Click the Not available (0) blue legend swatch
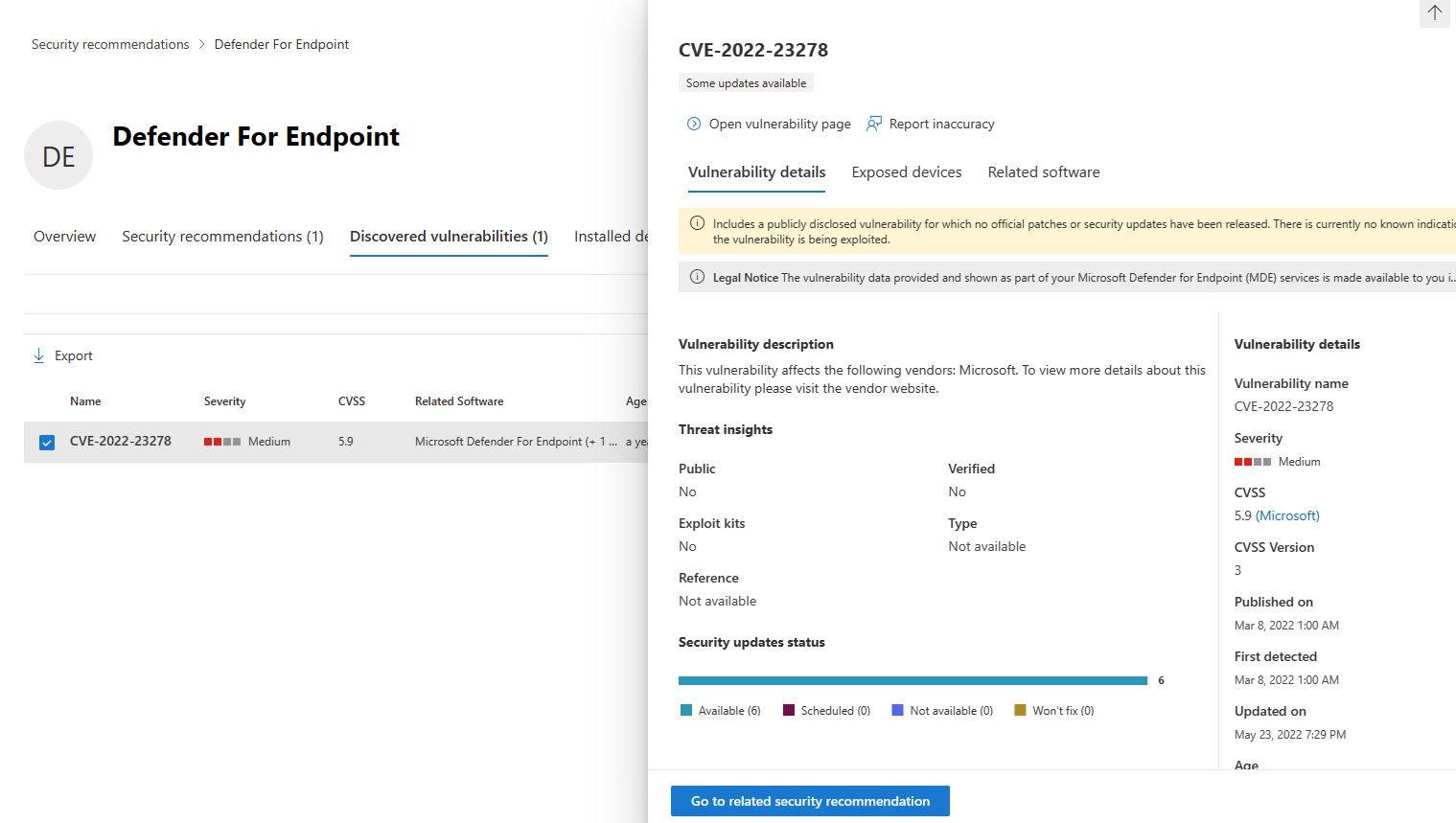Image resolution: width=1456 pixels, height=823 pixels. [x=898, y=710]
